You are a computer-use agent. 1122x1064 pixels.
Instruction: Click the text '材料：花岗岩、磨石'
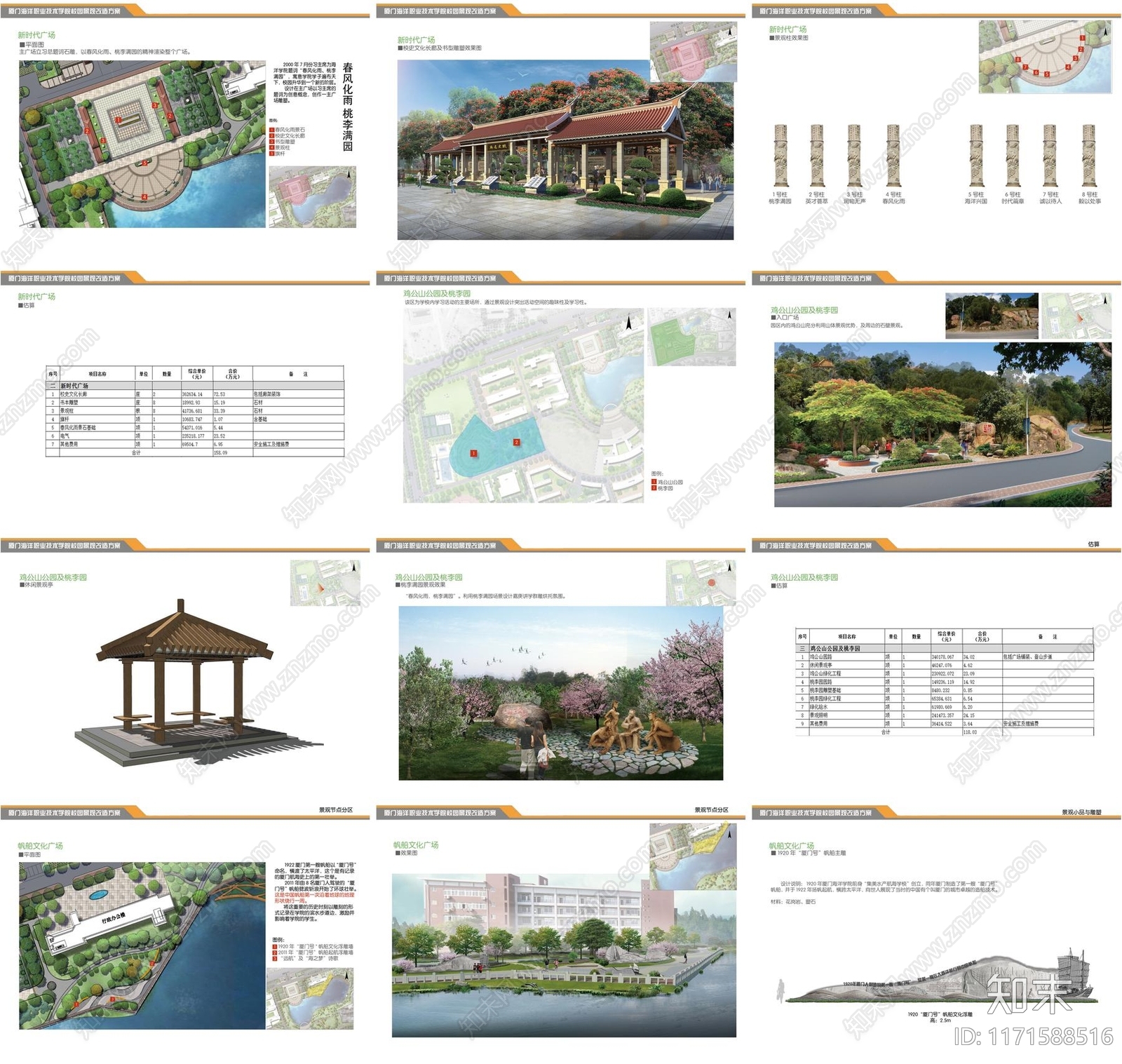tap(793, 901)
